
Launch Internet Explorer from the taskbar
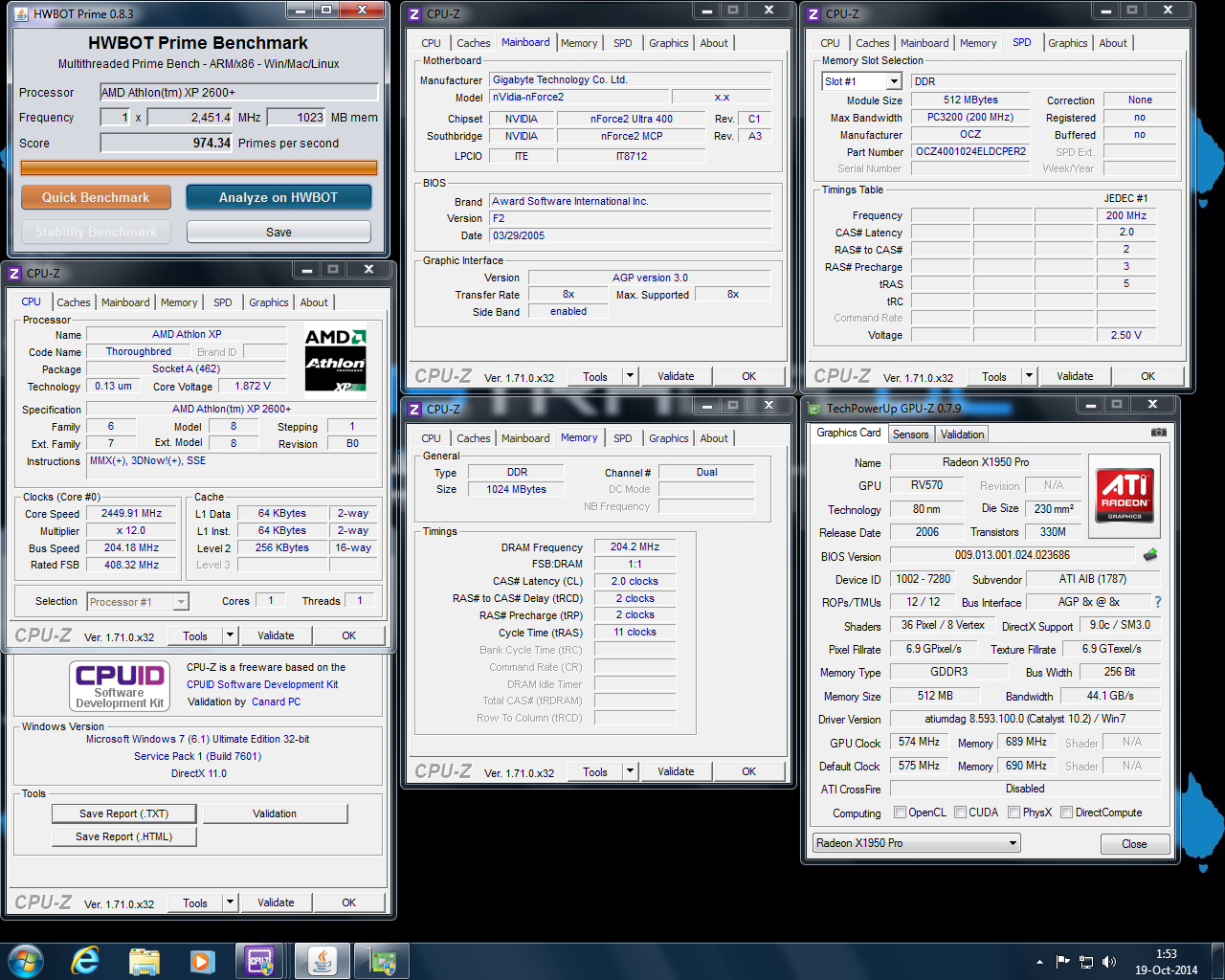coord(85,961)
